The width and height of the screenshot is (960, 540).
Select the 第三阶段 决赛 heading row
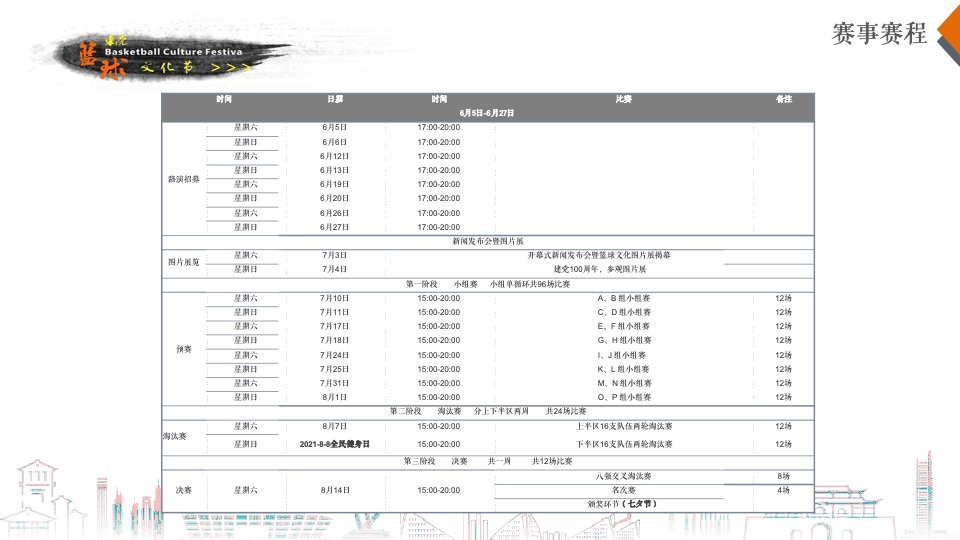[x=488, y=462]
